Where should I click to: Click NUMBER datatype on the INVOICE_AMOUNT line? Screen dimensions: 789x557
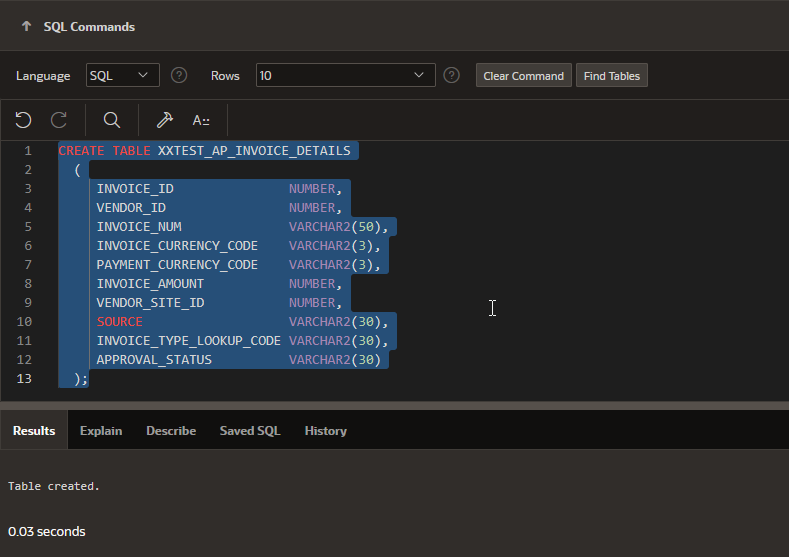[312, 284]
